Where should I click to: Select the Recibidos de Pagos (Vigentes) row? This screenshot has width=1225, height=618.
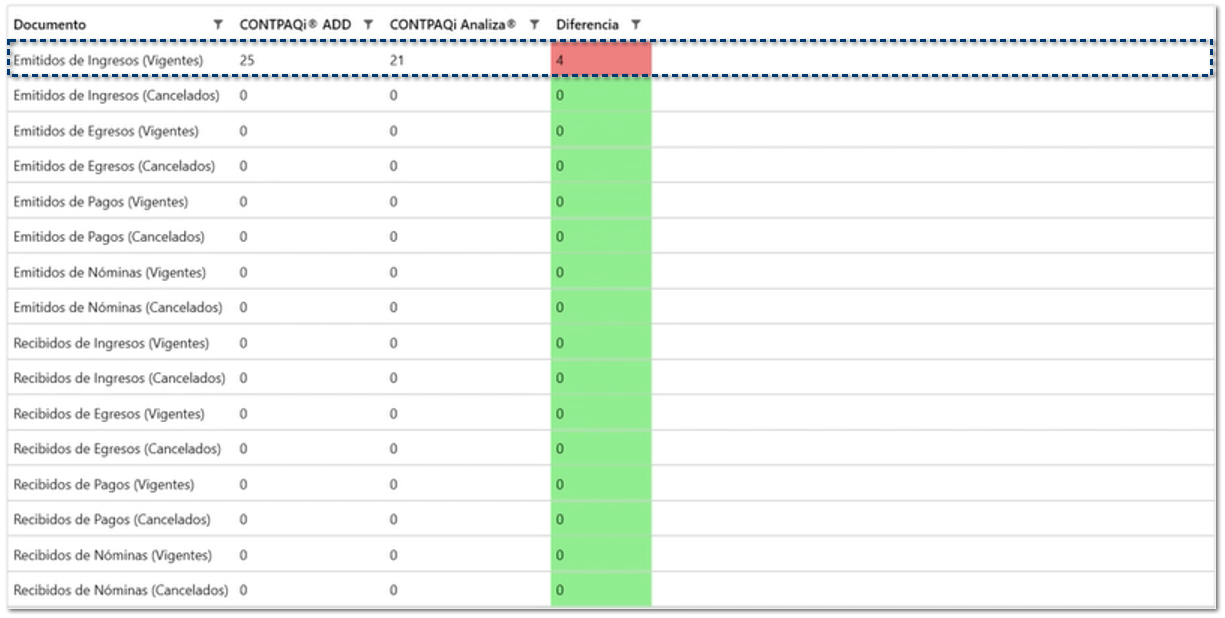(611, 484)
